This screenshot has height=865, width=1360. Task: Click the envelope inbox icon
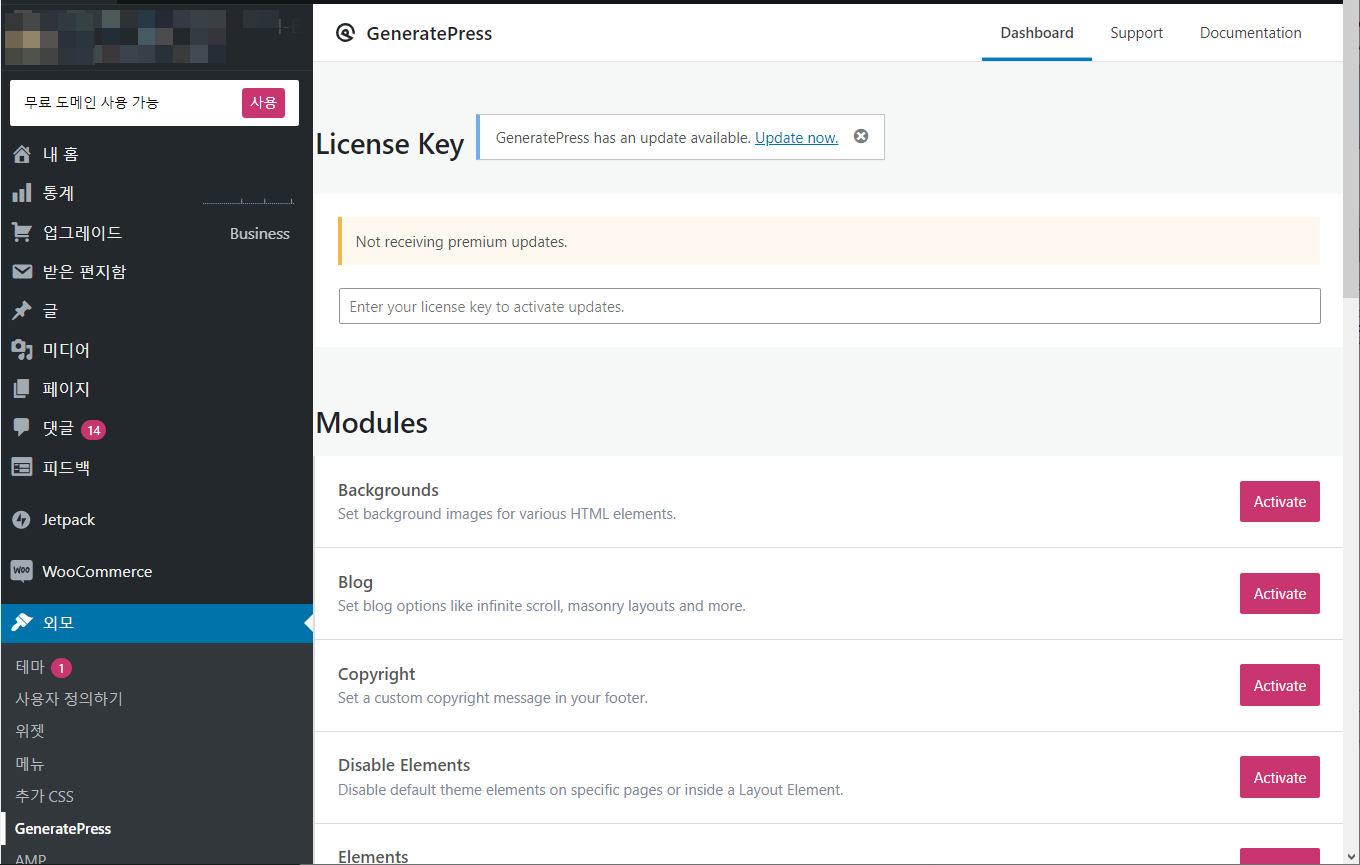(22, 272)
